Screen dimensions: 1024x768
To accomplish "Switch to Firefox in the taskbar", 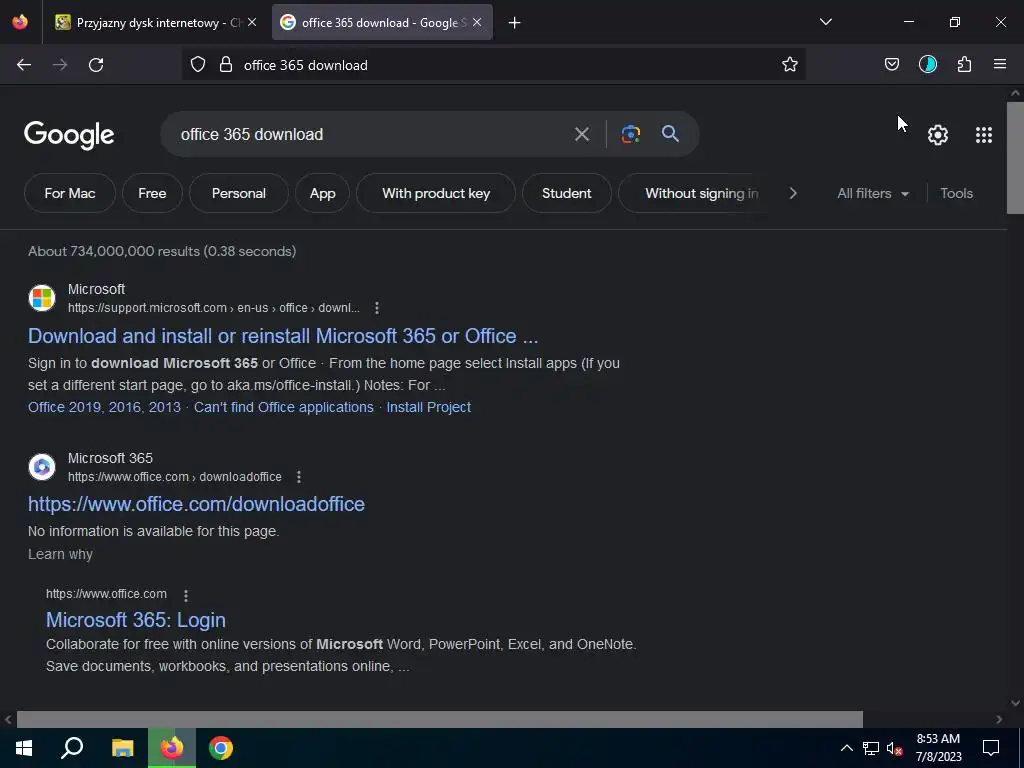I will point(172,748).
